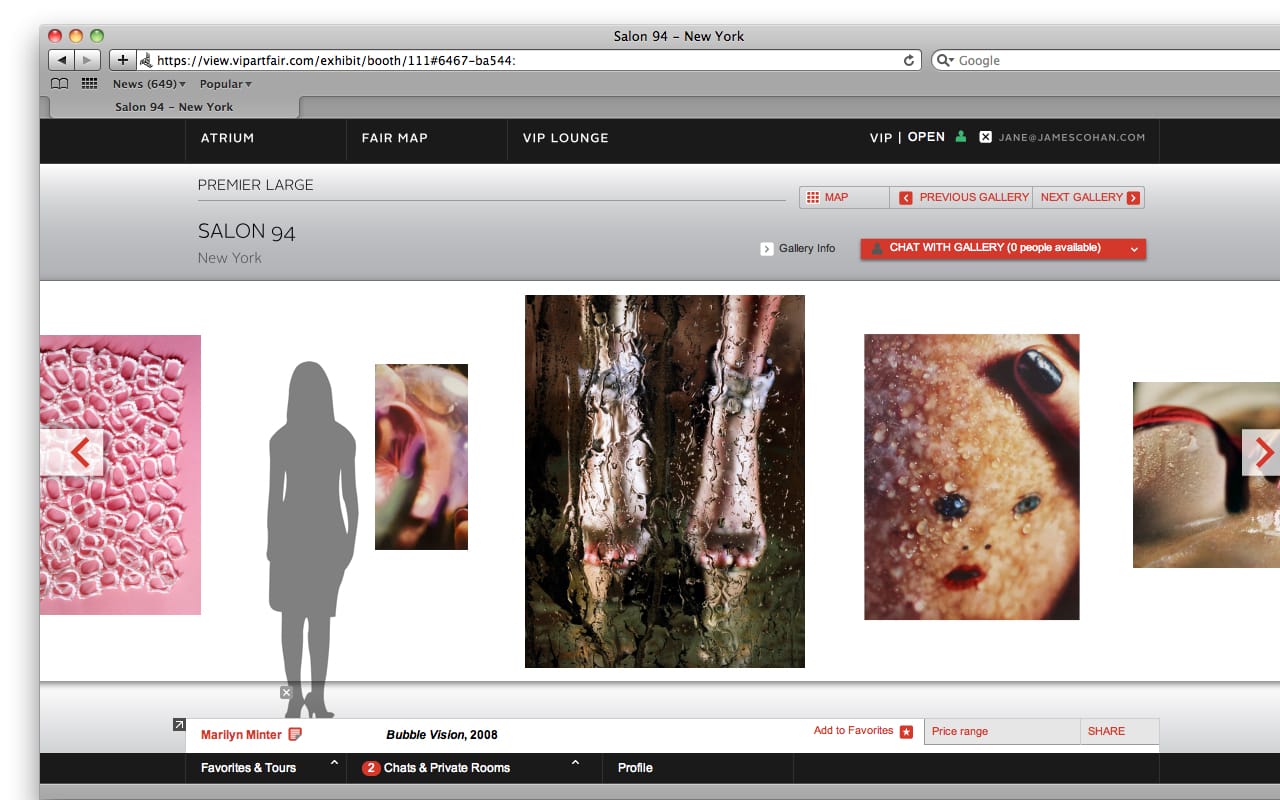
Task: Go to NEXT GALLERY
Action: tap(1089, 198)
